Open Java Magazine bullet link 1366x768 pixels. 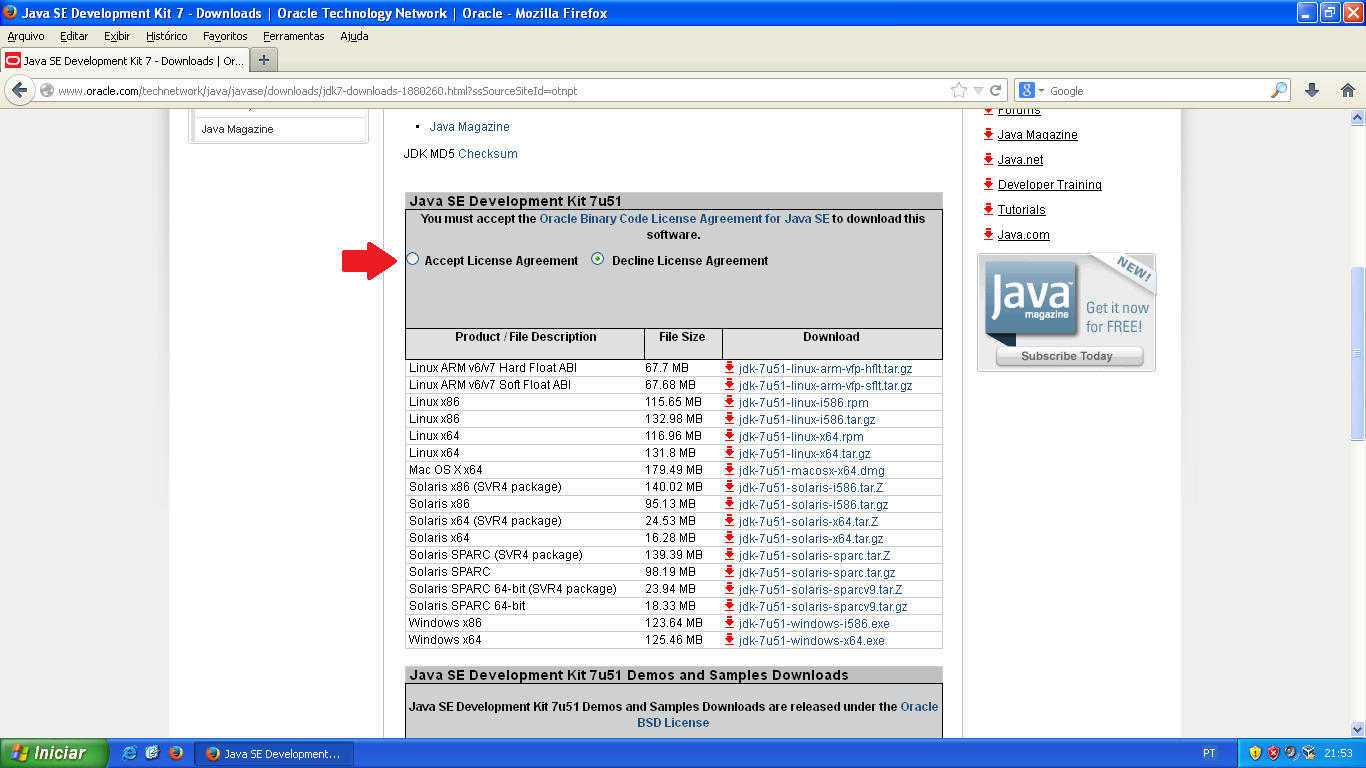469,127
